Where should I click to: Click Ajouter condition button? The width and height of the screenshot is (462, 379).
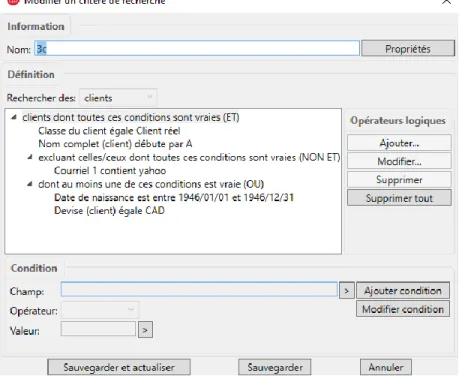tap(403, 290)
